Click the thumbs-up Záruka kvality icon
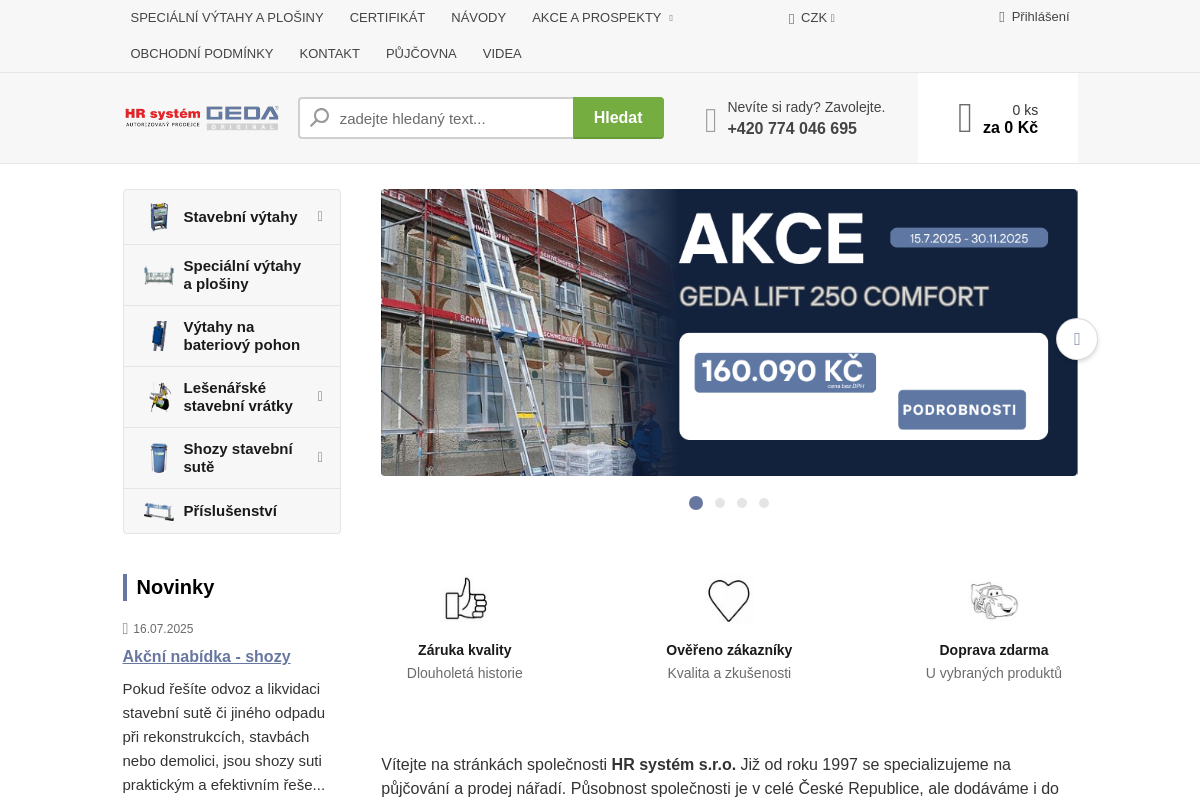This screenshot has width=1200, height=800. point(465,599)
